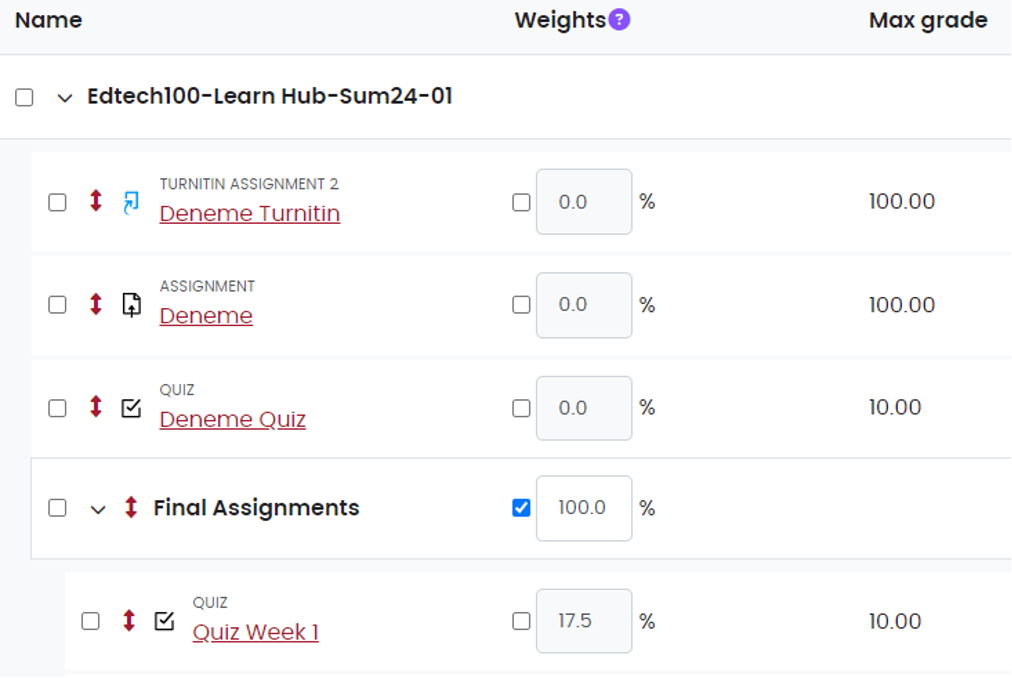Click the move icon for Deneme Quiz
The image size is (1012, 678).
click(96, 407)
